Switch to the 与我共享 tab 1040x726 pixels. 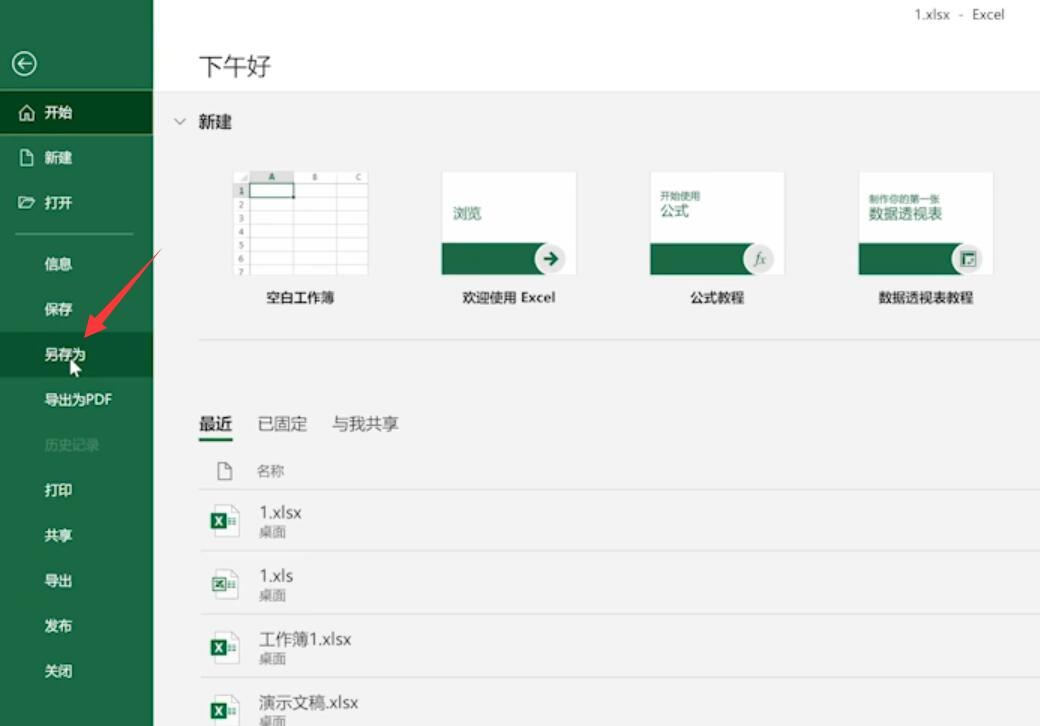(x=365, y=424)
